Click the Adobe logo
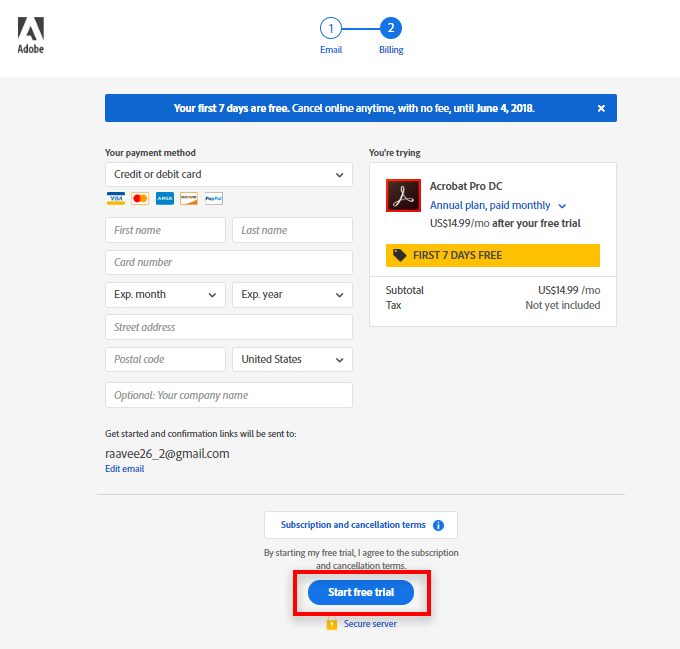The height and width of the screenshot is (649, 680). point(30,34)
